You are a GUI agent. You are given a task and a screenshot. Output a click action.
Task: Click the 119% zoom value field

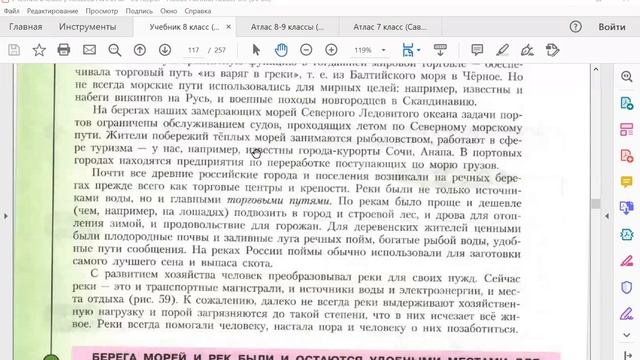363,50
